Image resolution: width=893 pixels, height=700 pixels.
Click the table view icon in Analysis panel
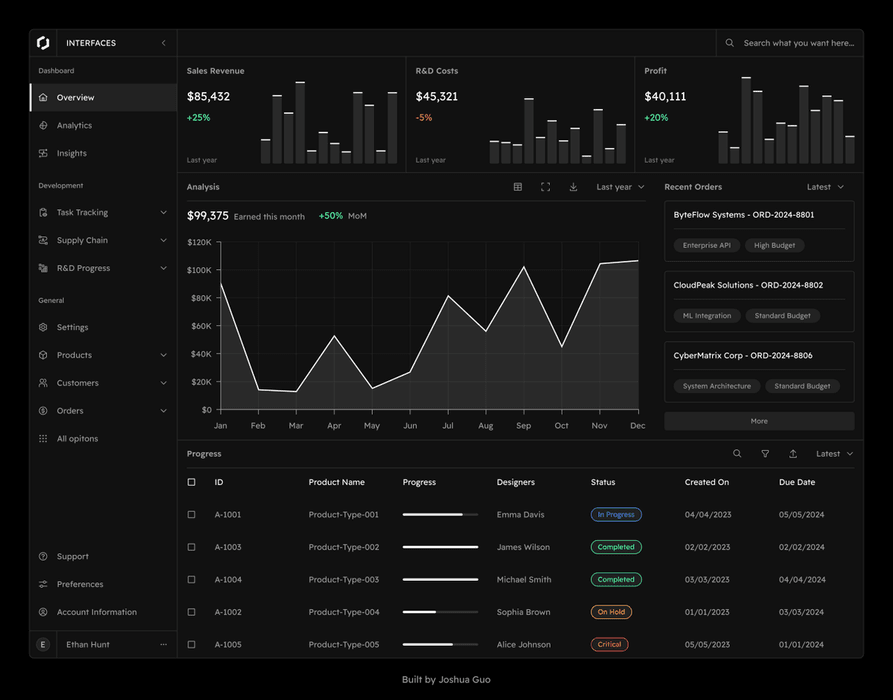click(518, 187)
